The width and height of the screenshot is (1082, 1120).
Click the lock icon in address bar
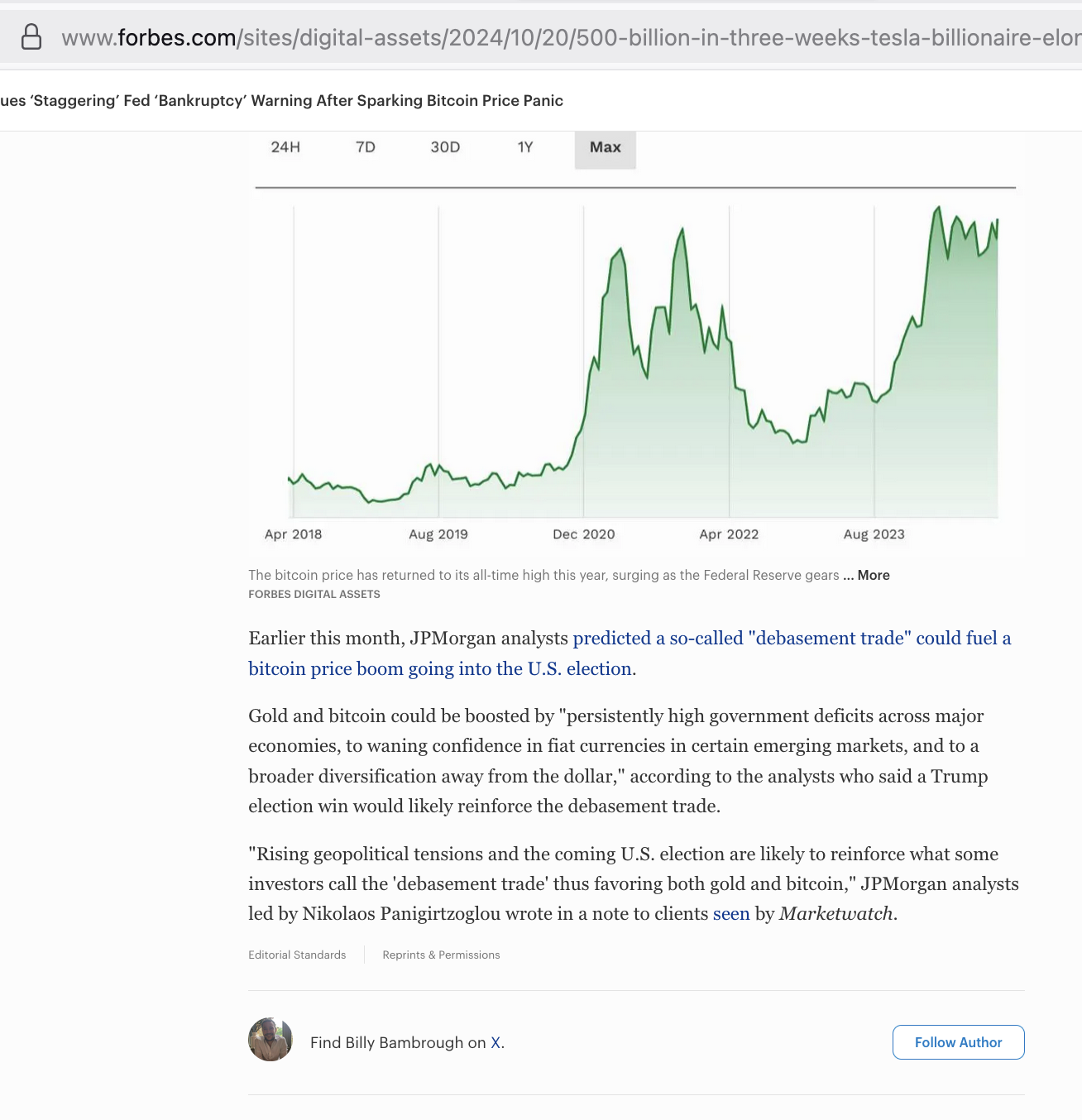pyautogui.click(x=31, y=36)
